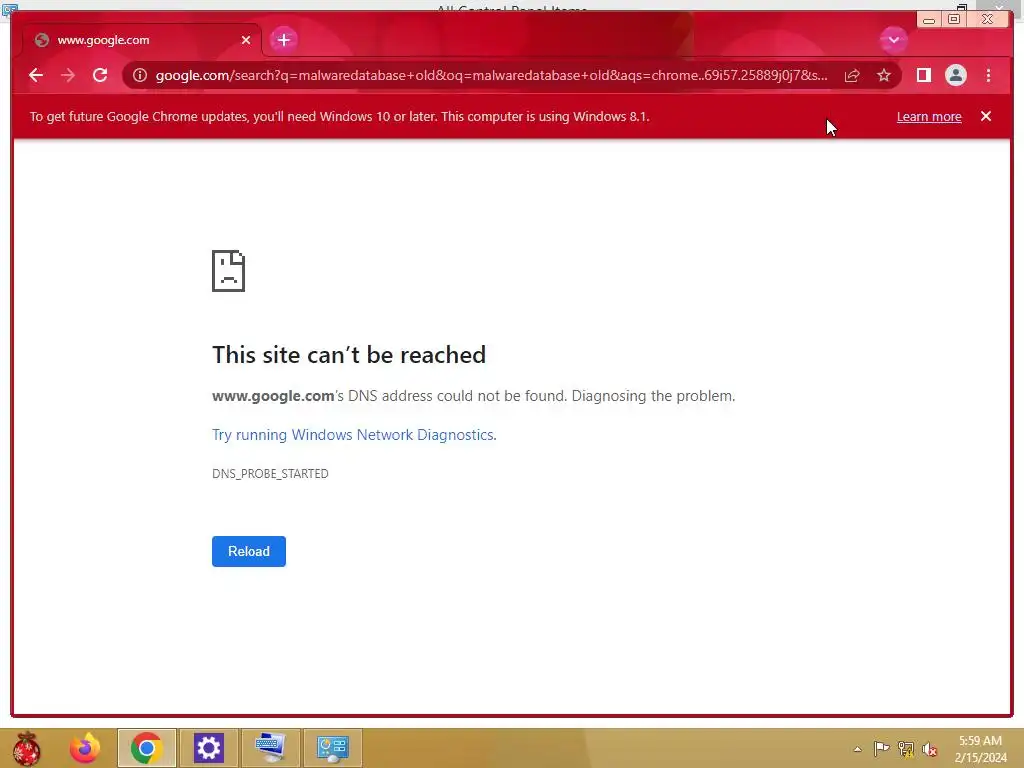
Task: Click the sad page error icon
Action: (x=229, y=271)
